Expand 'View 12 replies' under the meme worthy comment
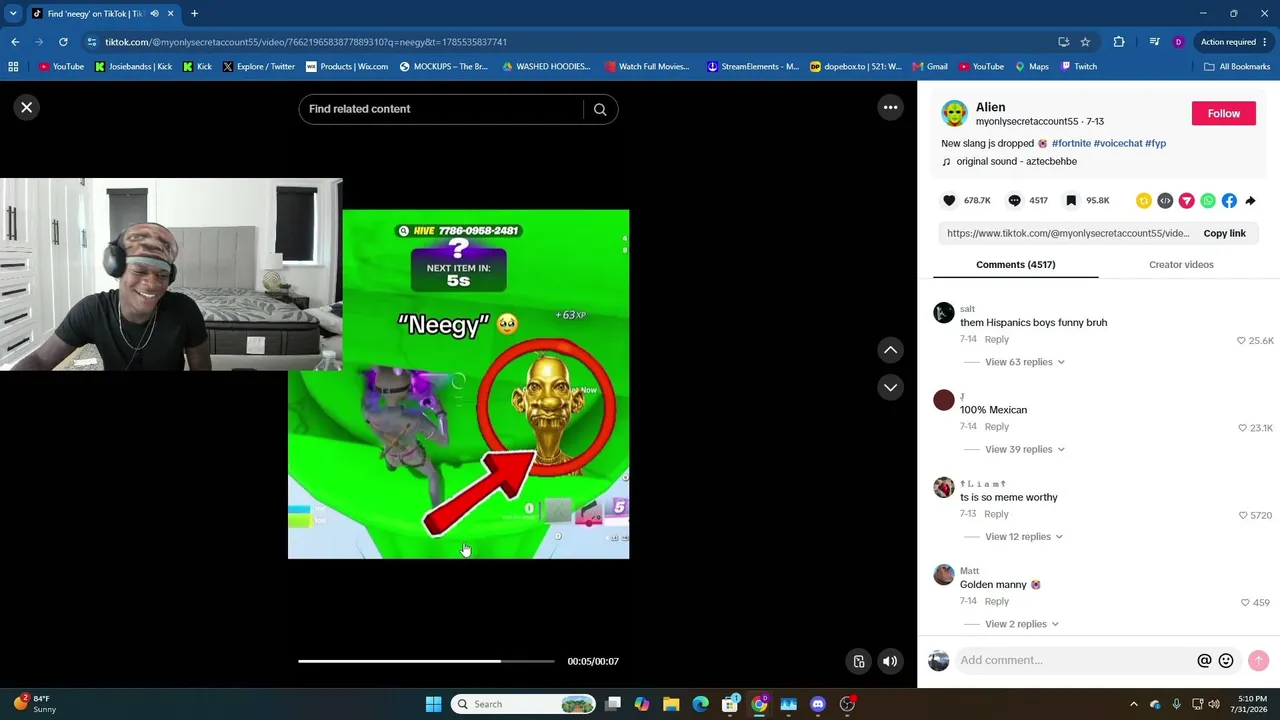Image resolution: width=1280 pixels, height=720 pixels. (1024, 537)
